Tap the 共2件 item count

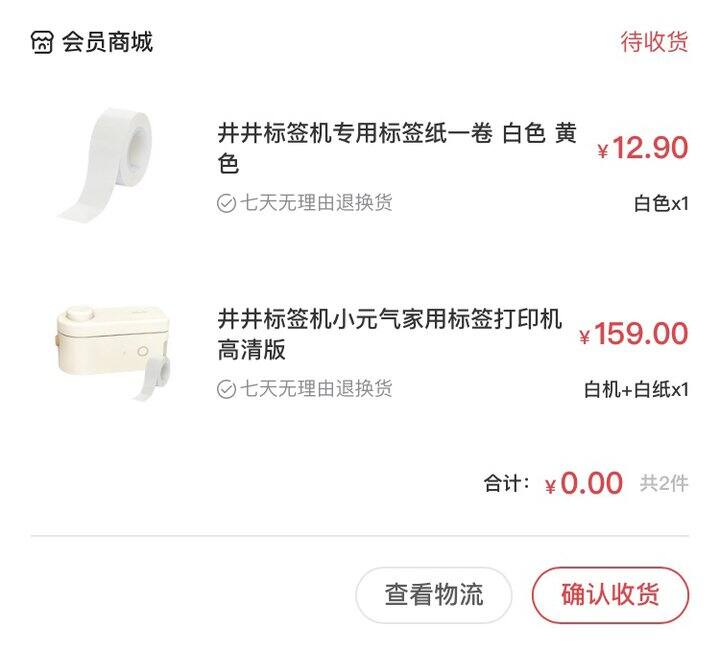[664, 483]
